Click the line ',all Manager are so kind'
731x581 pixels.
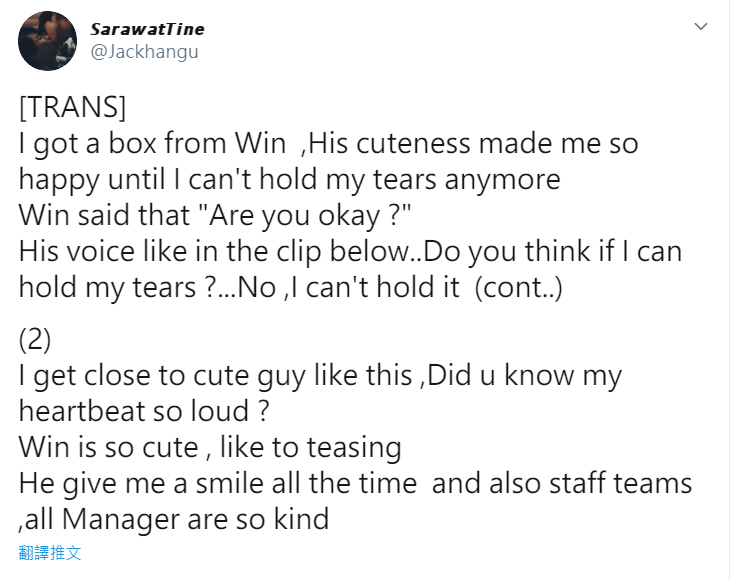point(174,519)
